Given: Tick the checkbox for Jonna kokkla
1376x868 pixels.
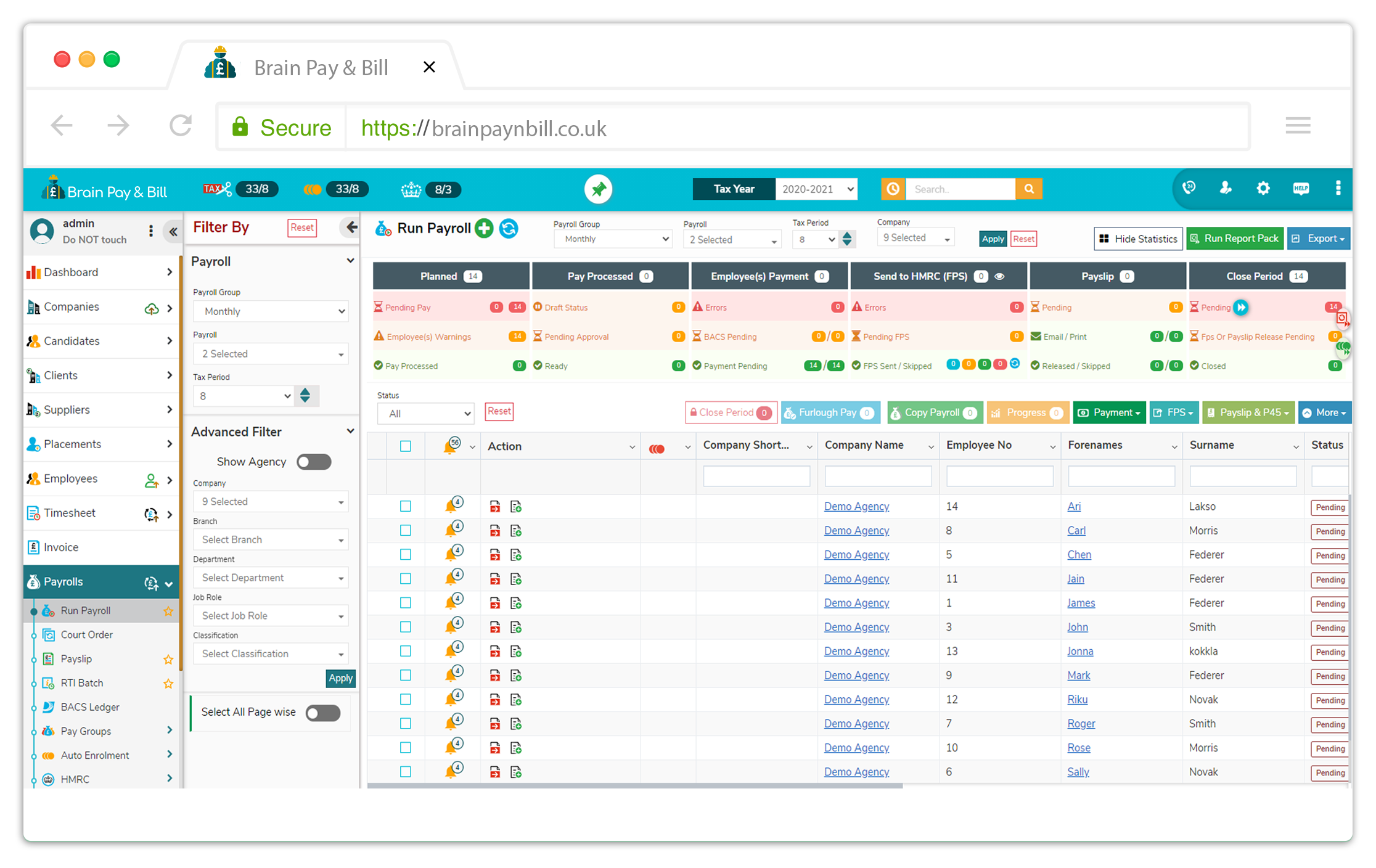Looking at the screenshot, I should coord(405,651).
